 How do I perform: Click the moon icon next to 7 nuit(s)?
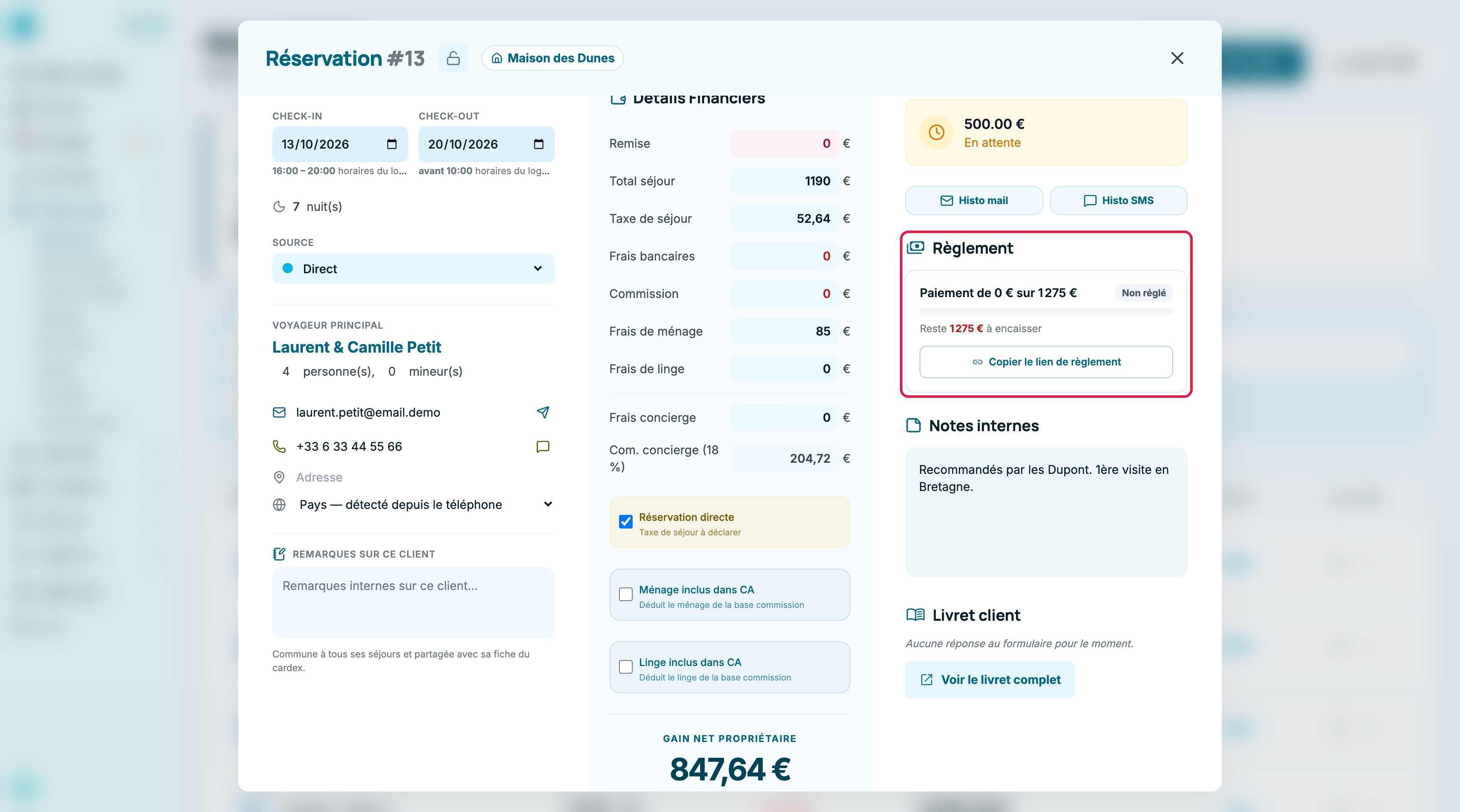point(279,206)
